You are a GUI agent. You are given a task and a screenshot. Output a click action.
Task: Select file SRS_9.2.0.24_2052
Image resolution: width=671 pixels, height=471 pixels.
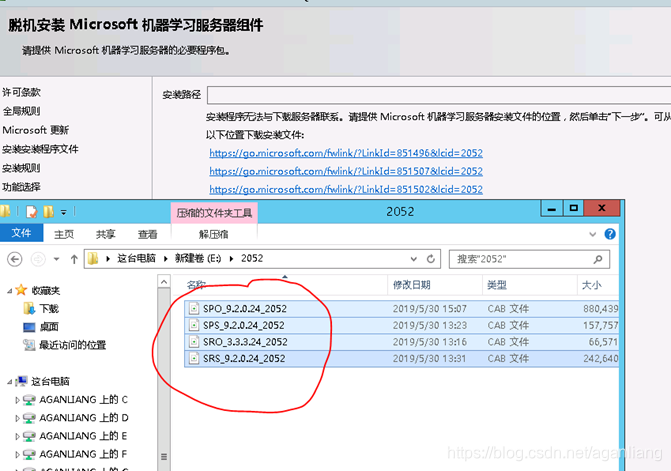pyautogui.click(x=401, y=358)
